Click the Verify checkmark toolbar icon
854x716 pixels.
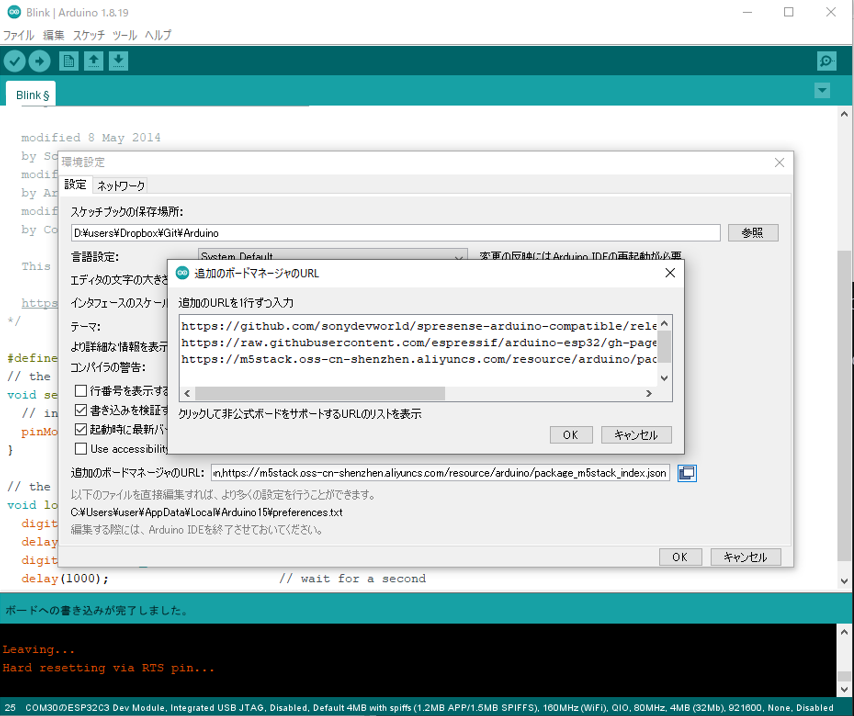click(x=15, y=61)
